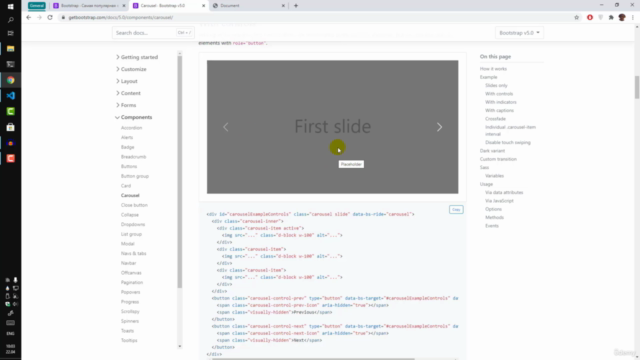Open green Camtasia icon in taskbar
The image size is (640, 360).
click(x=11, y=111)
